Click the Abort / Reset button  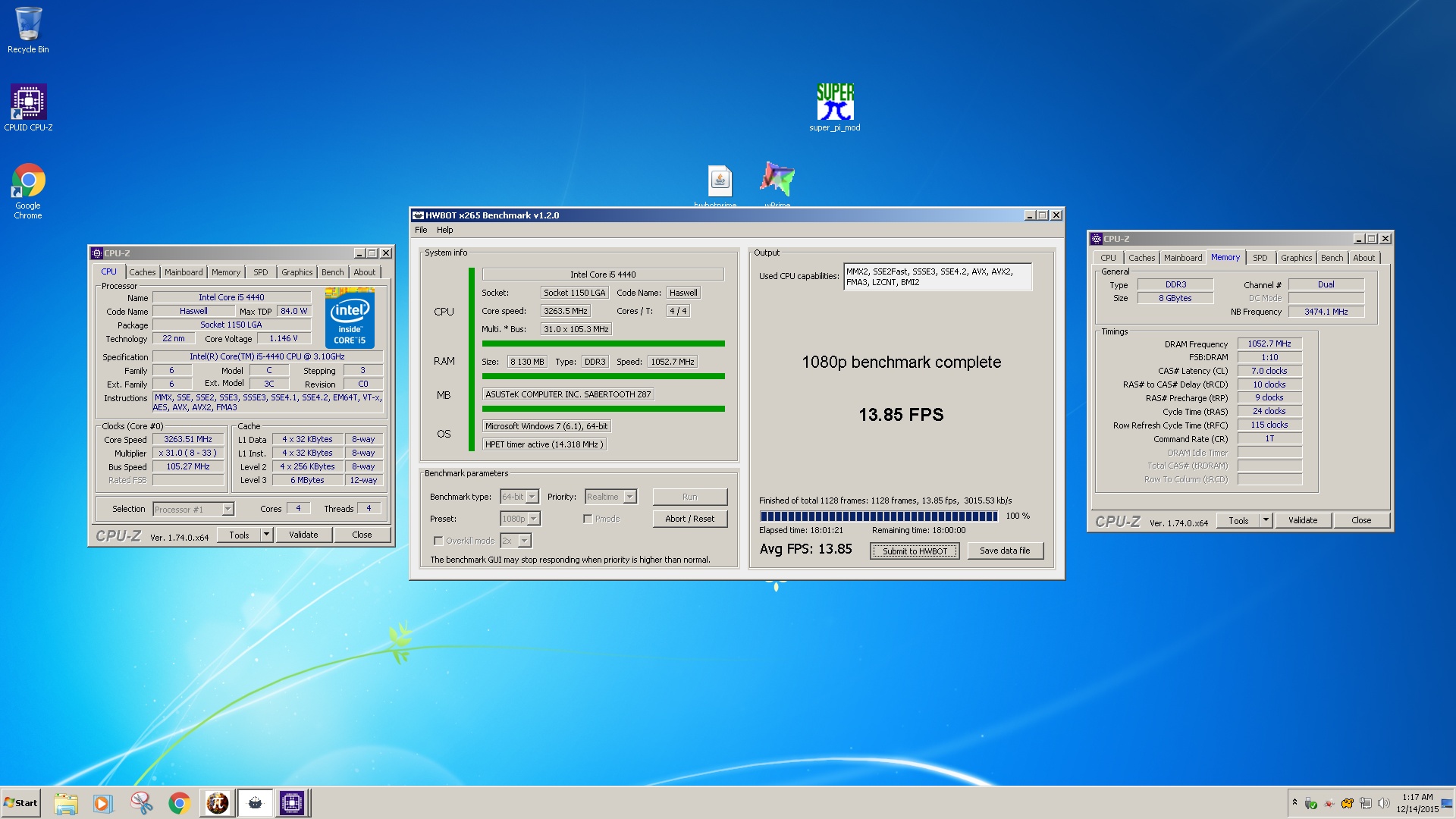coord(689,519)
